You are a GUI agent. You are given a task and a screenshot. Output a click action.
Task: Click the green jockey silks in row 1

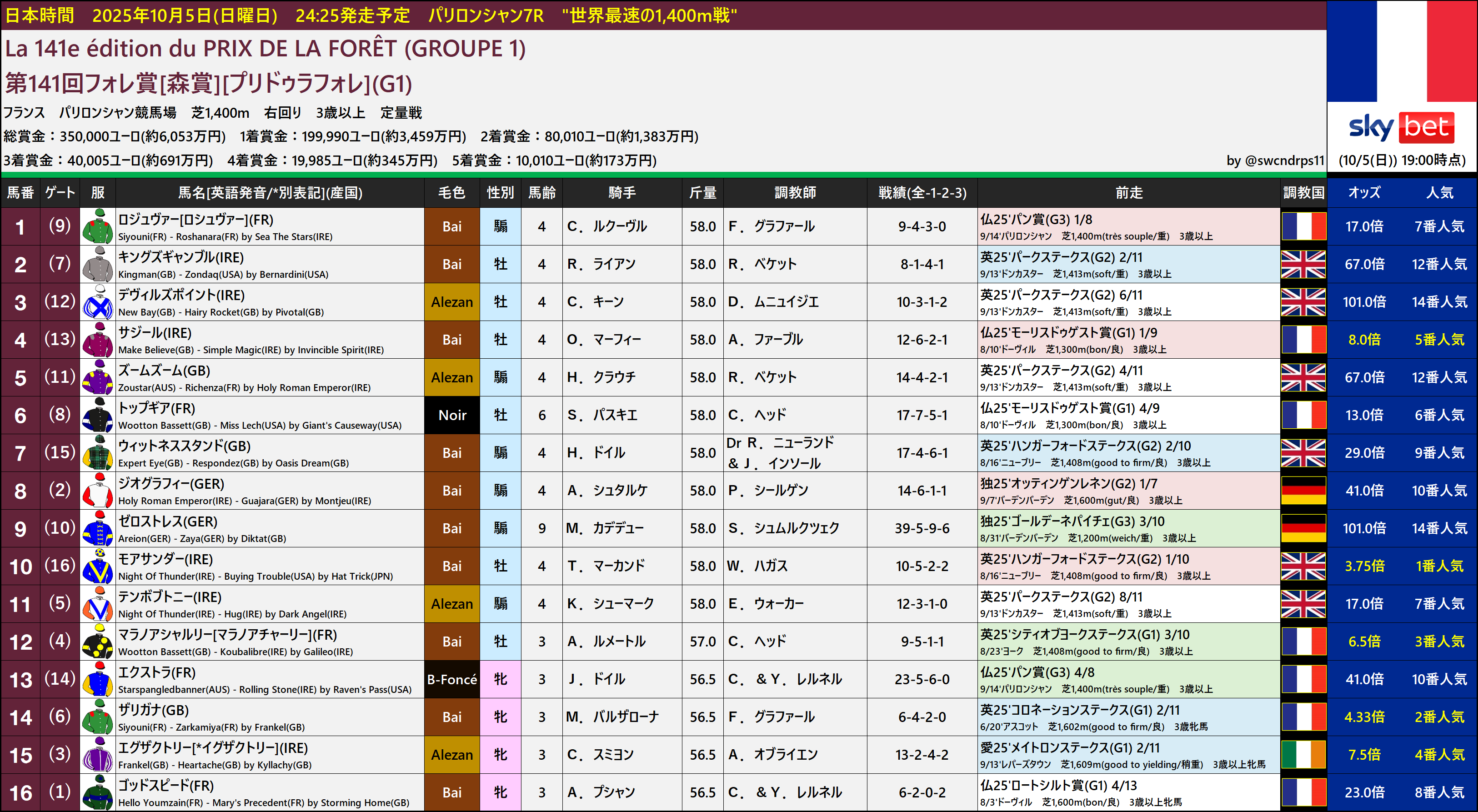[98, 227]
